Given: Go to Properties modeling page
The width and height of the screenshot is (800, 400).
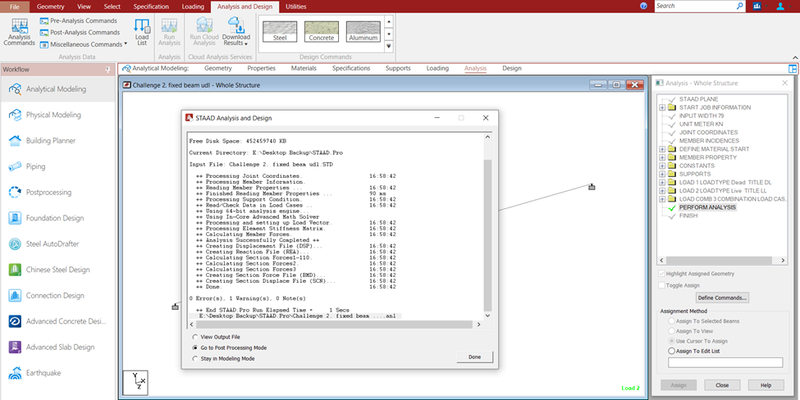Looking at the screenshot, I should (x=261, y=68).
